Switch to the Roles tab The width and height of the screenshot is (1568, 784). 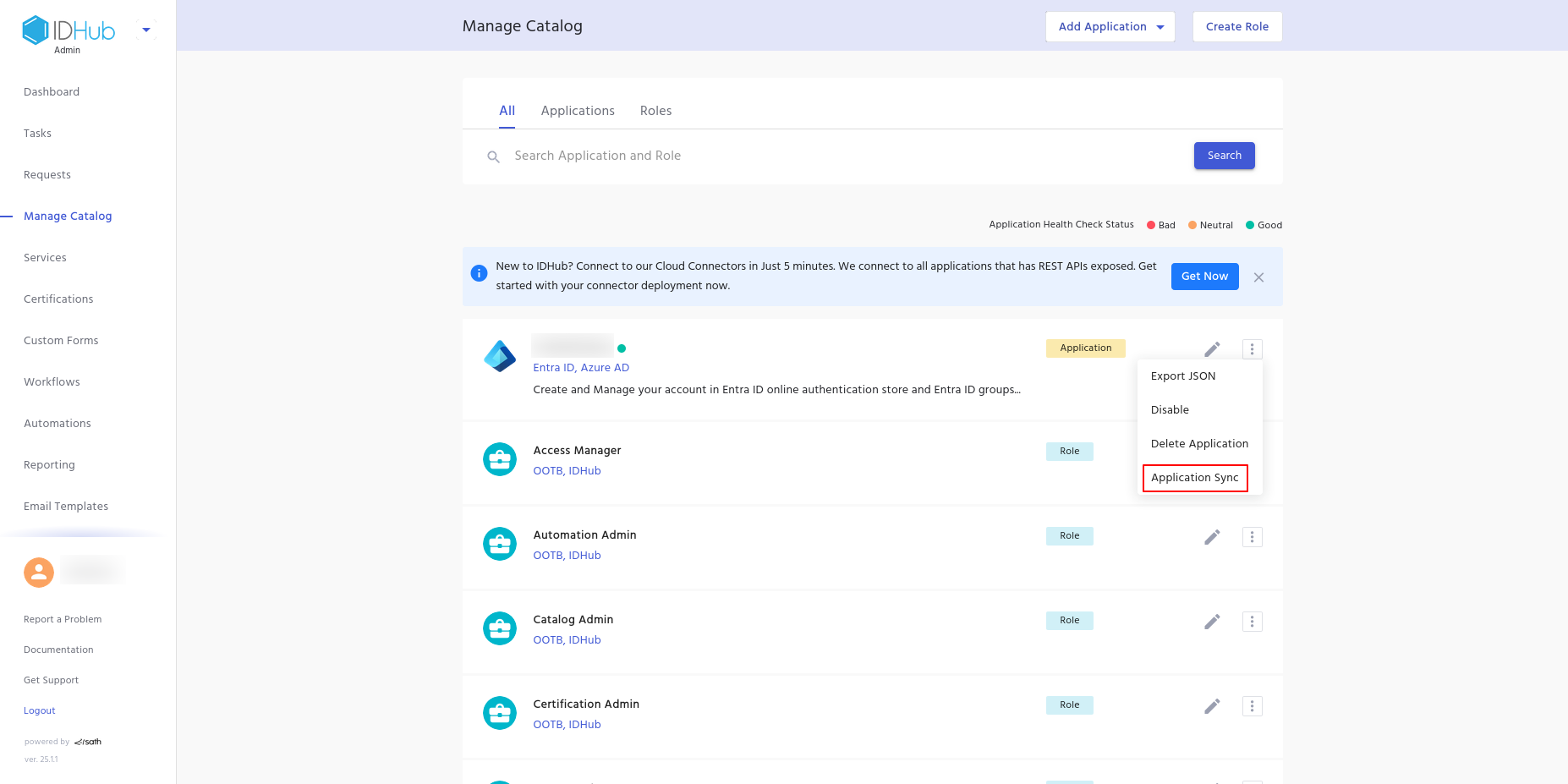[655, 111]
